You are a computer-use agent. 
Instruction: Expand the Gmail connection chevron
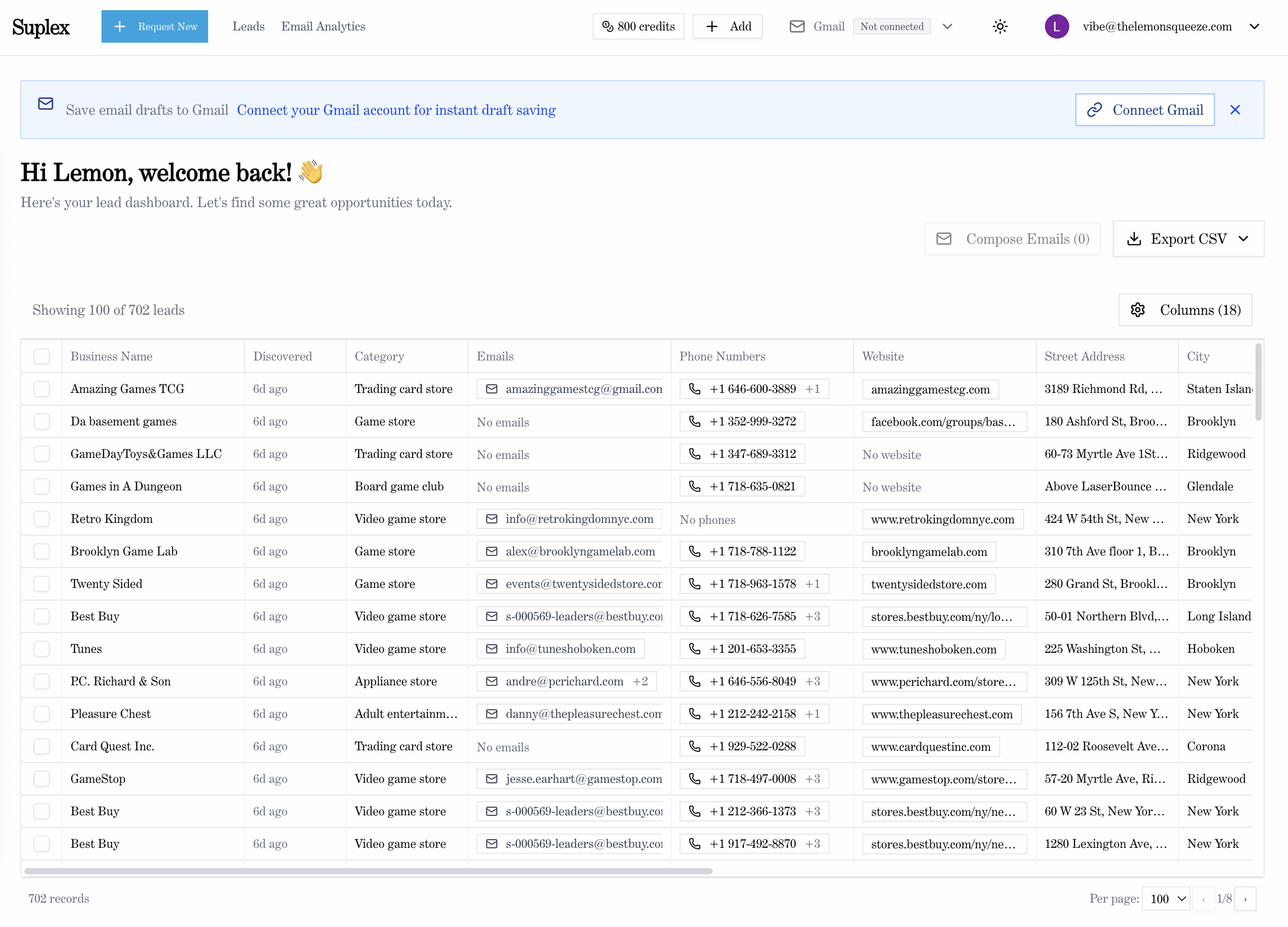pos(946,27)
